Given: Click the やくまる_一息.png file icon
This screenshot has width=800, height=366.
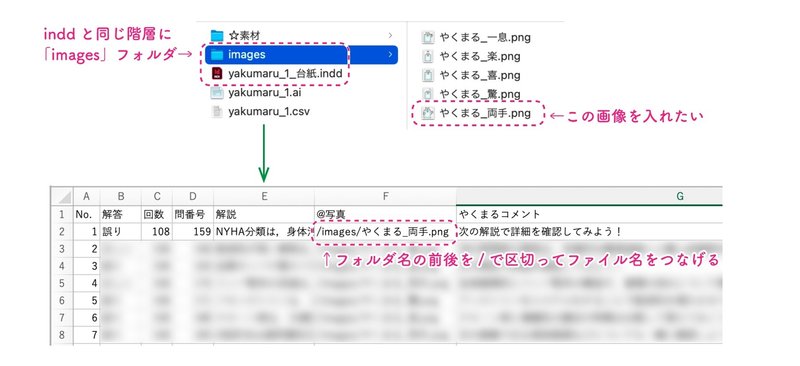Looking at the screenshot, I should [x=428, y=37].
